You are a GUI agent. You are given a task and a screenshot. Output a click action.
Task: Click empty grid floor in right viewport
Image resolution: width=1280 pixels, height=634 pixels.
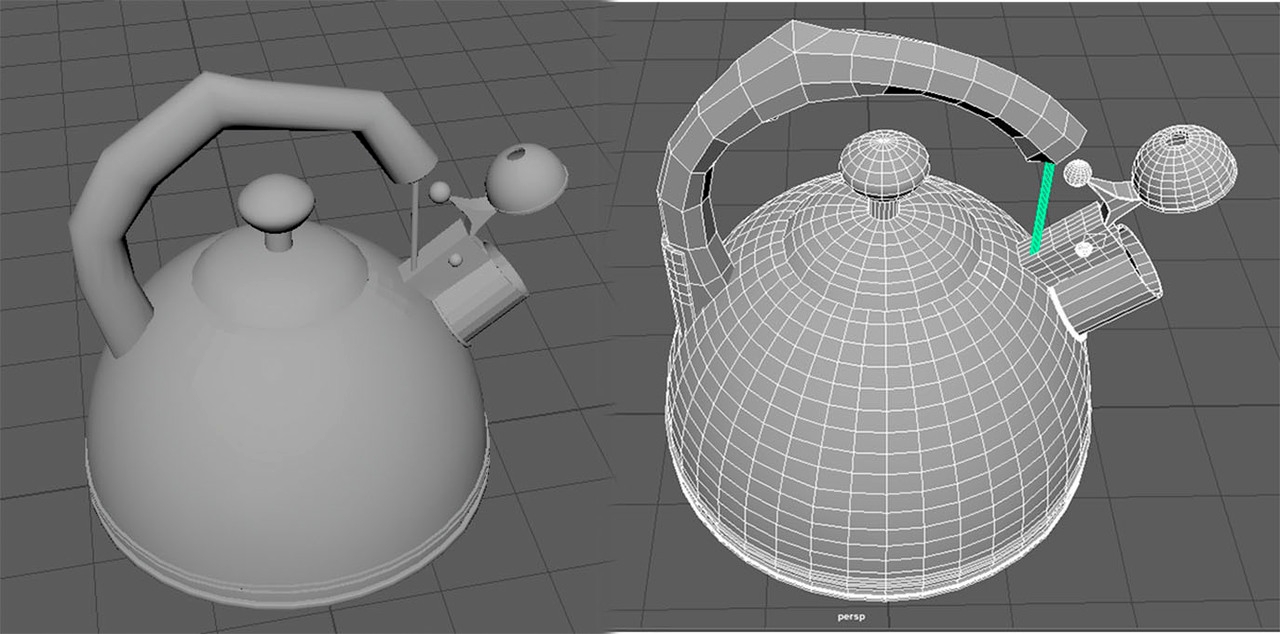[1200, 500]
